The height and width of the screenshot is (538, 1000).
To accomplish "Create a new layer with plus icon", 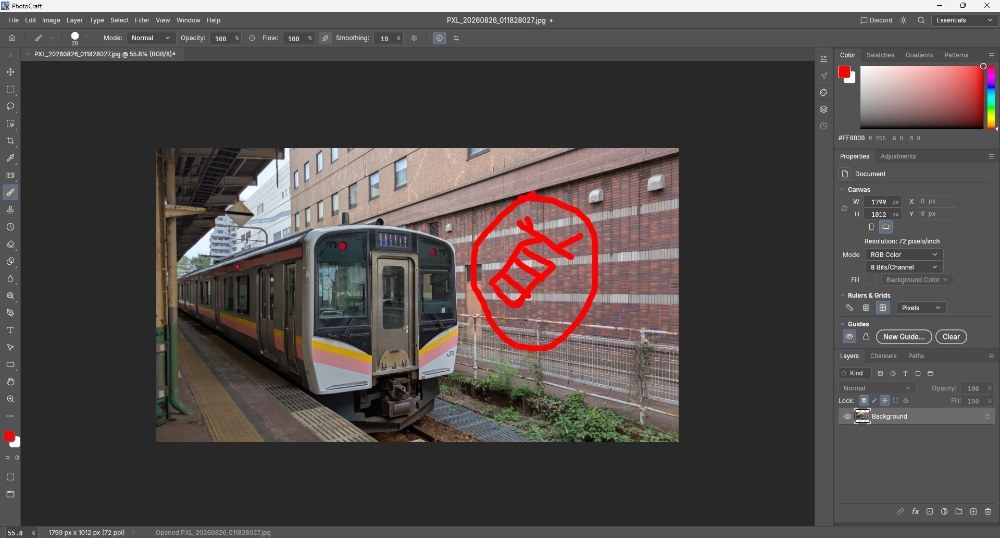I will [973, 511].
